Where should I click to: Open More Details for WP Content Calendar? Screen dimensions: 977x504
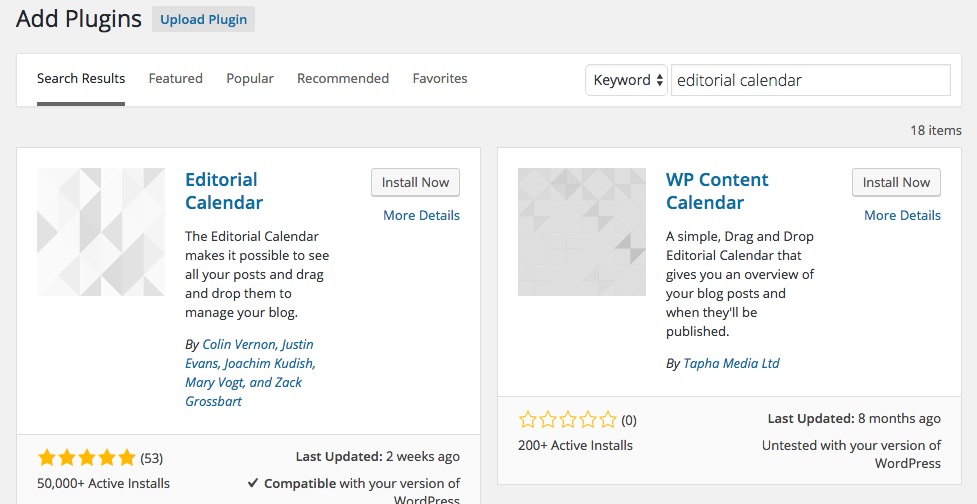[x=902, y=216]
